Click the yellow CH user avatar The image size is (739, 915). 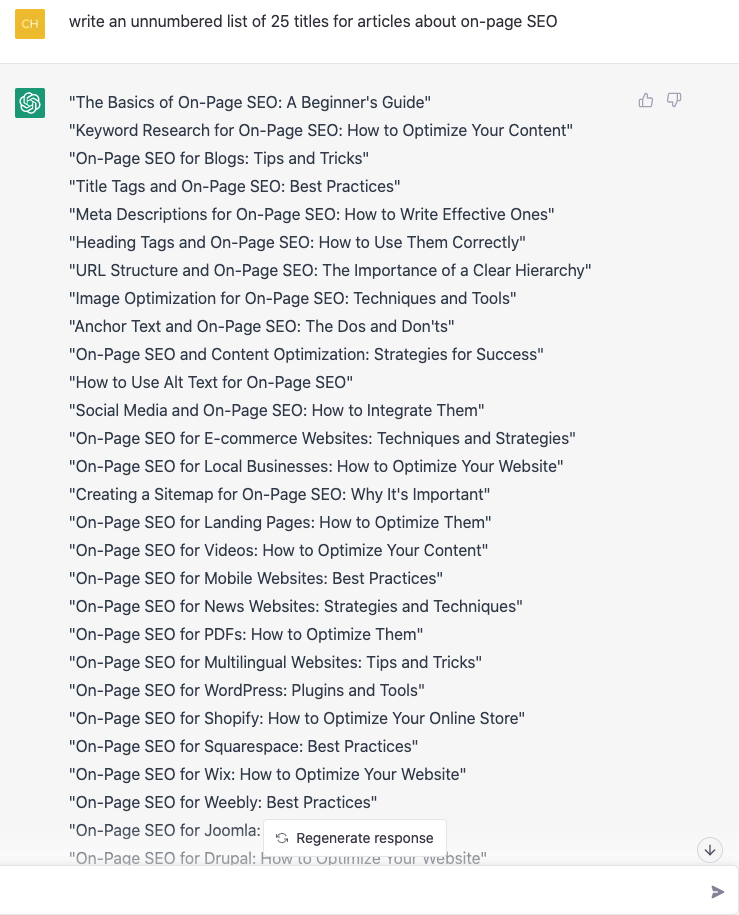click(30, 24)
